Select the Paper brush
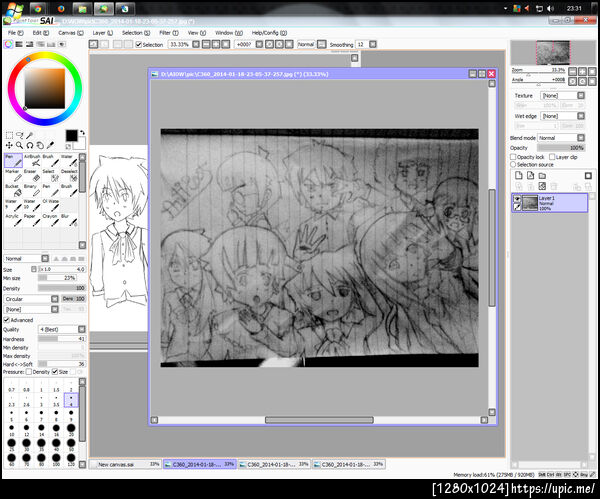Image resolution: width=600 pixels, height=499 pixels. (x=32, y=220)
